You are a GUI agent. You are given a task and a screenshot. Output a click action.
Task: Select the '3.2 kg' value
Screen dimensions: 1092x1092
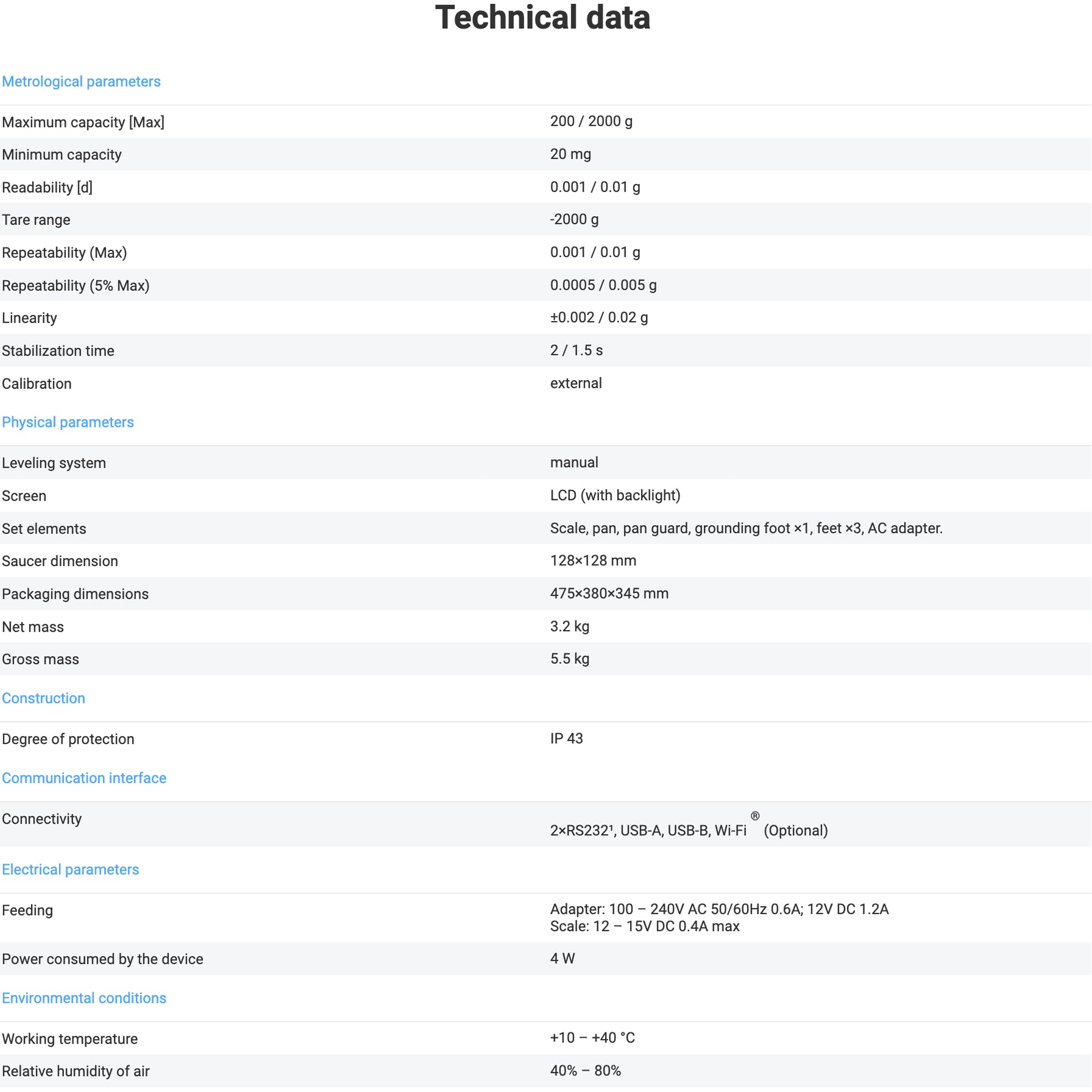pyautogui.click(x=569, y=626)
